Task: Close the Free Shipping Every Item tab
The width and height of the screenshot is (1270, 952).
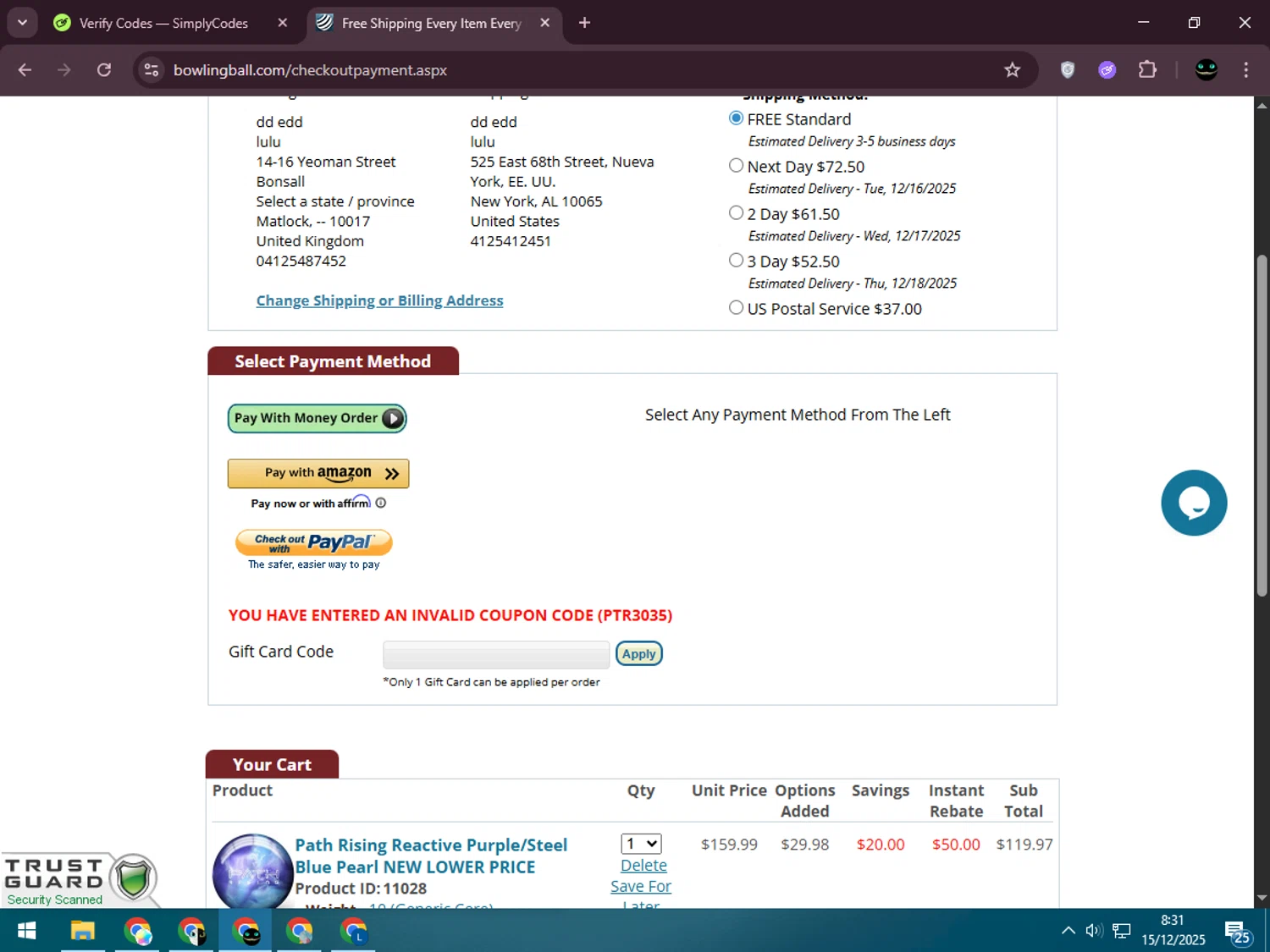Action: [x=545, y=23]
